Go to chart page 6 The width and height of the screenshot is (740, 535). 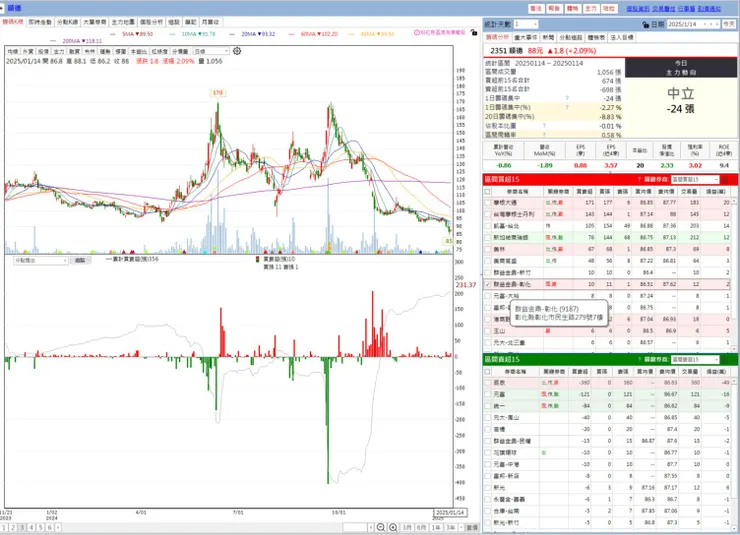click(49, 527)
